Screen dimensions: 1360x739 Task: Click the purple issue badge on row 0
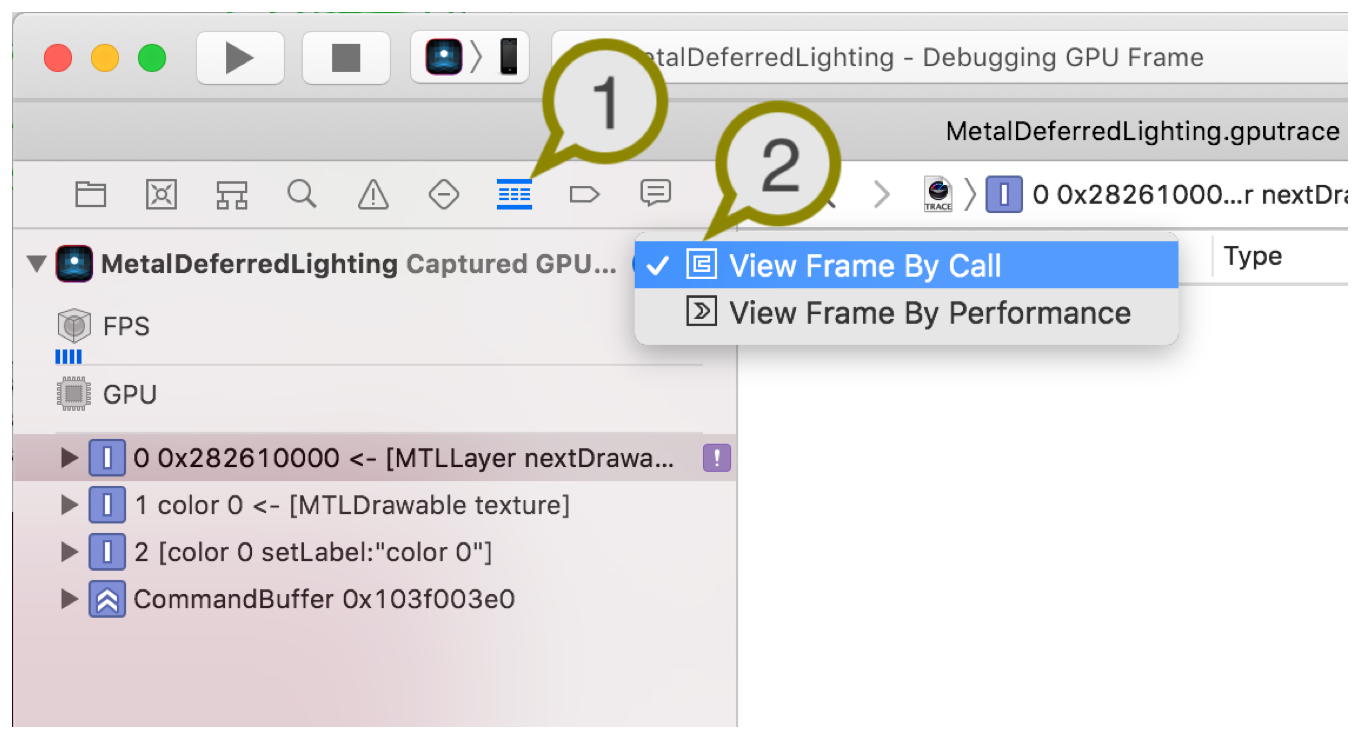(718, 459)
